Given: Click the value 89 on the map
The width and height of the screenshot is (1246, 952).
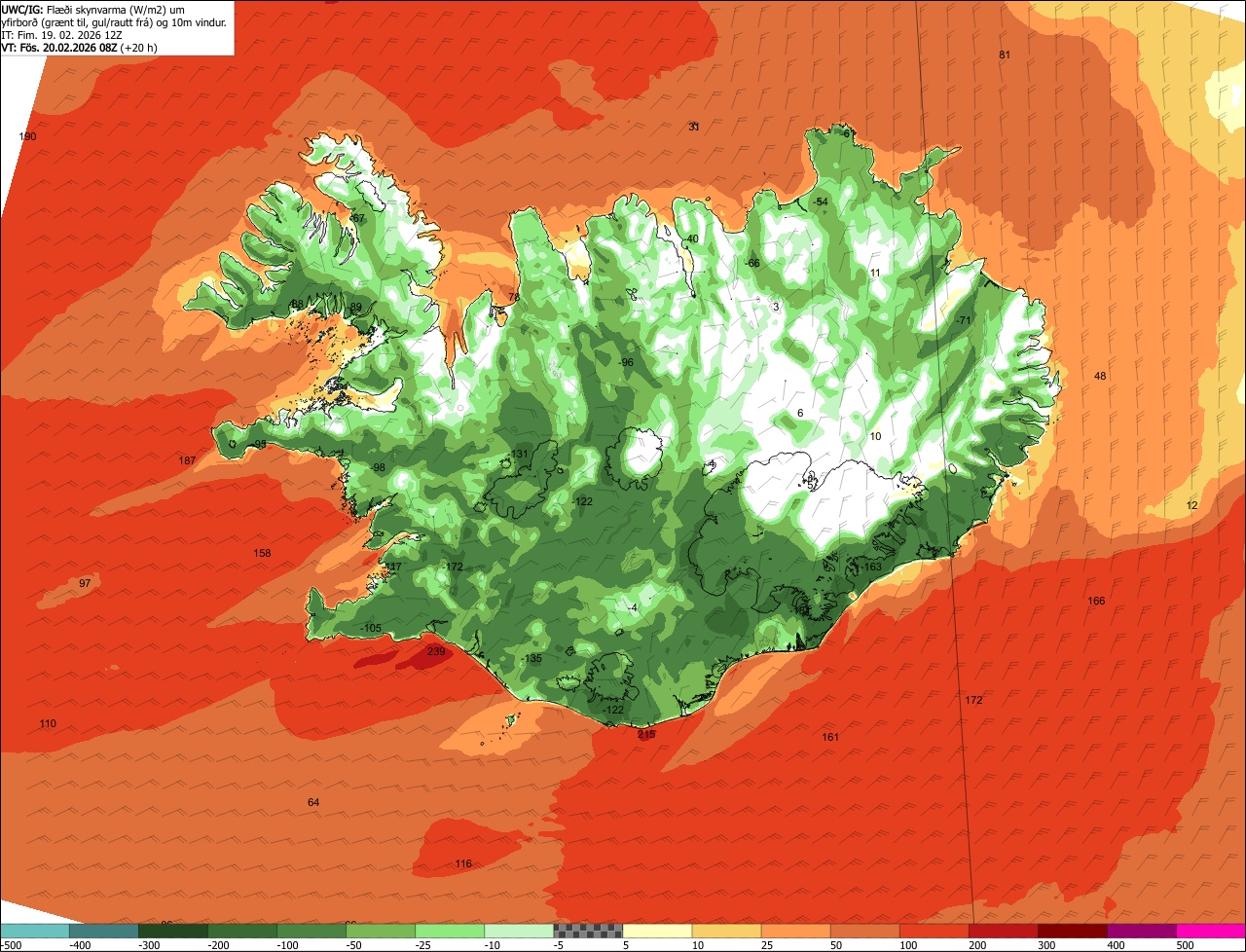Looking at the screenshot, I should (x=355, y=307).
